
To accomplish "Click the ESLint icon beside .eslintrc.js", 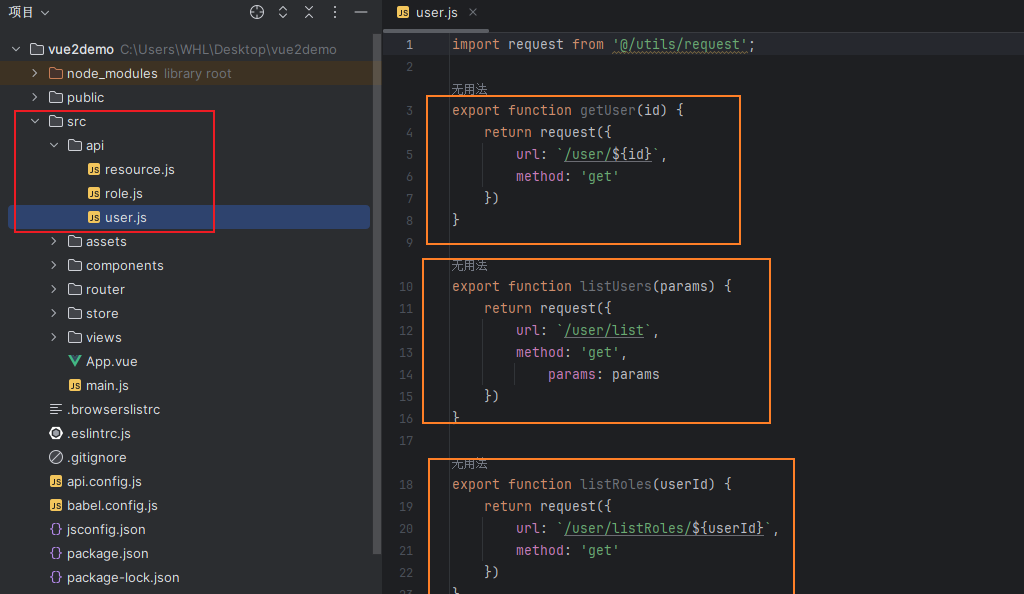I will pyautogui.click(x=56, y=433).
